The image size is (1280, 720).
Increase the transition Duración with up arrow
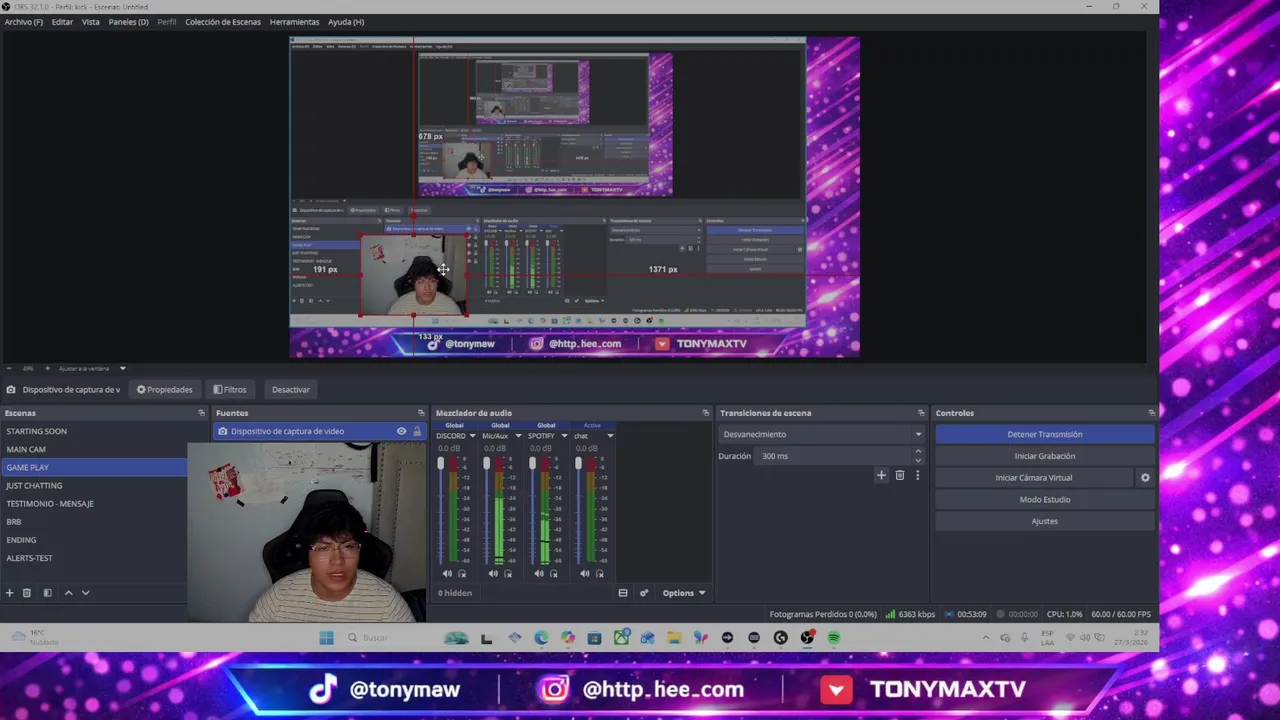click(x=918, y=452)
